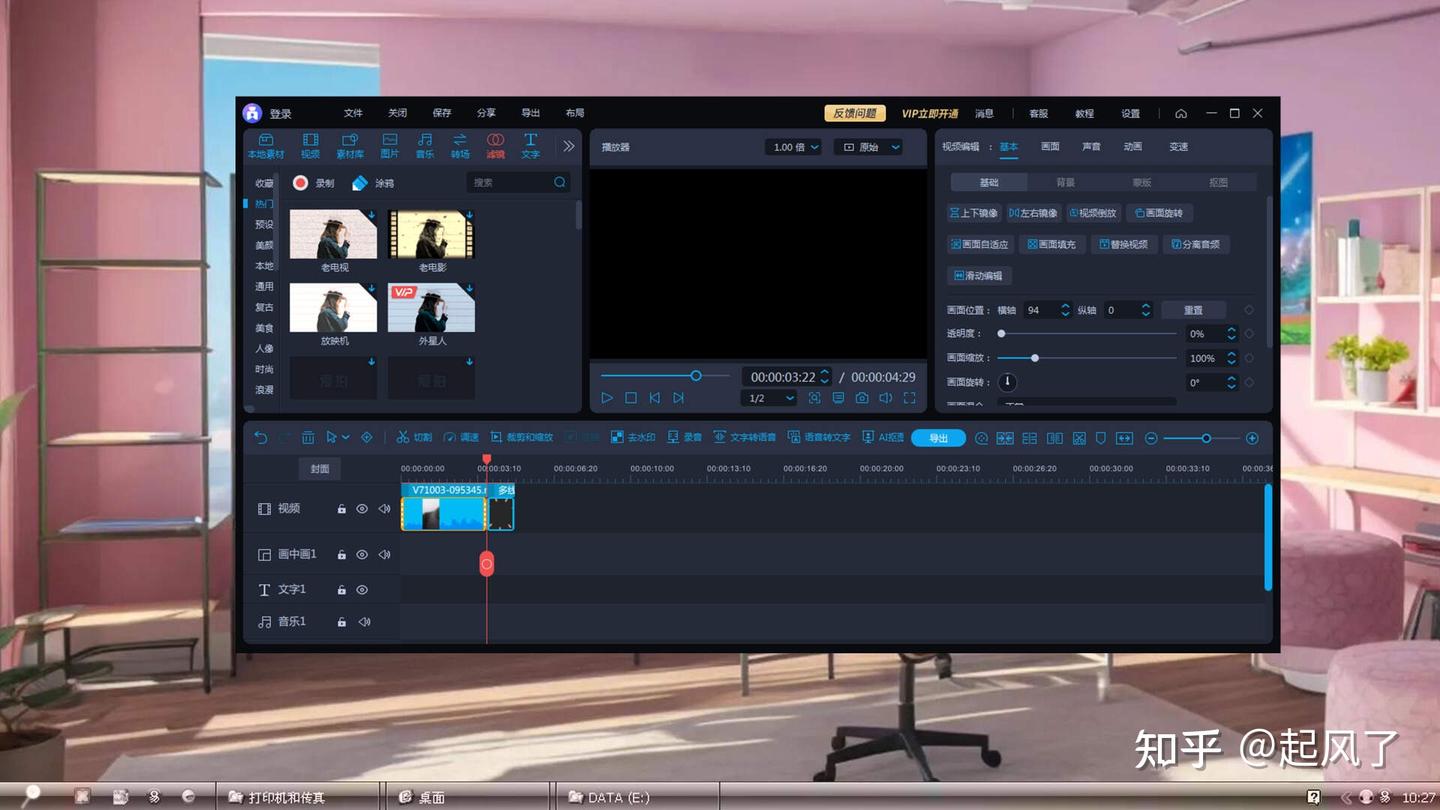Screen dimensions: 1440x810
Task: Adjust the 画面缩放 100% stepper
Action: coord(1232,358)
